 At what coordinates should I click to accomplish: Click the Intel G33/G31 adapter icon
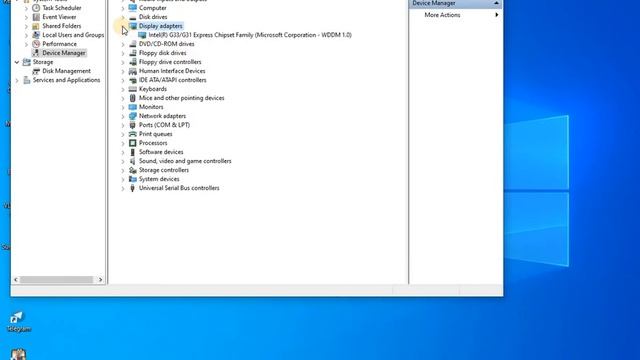pos(142,35)
